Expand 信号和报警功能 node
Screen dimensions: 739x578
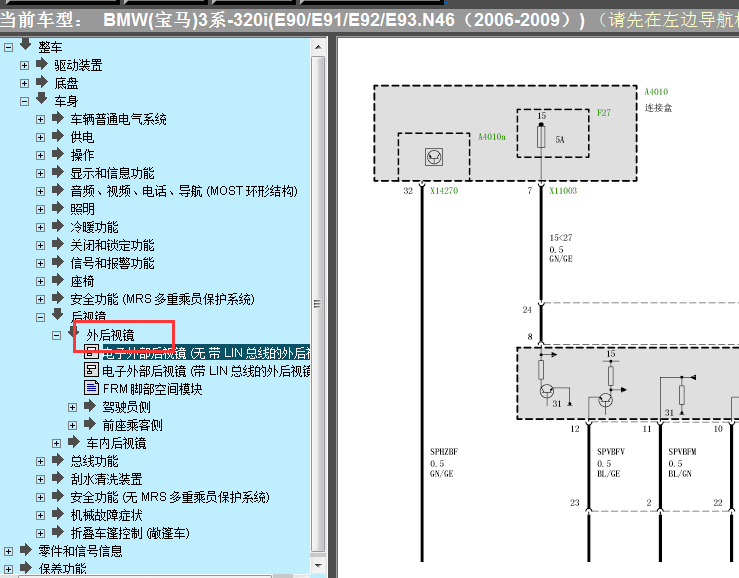tap(41, 263)
